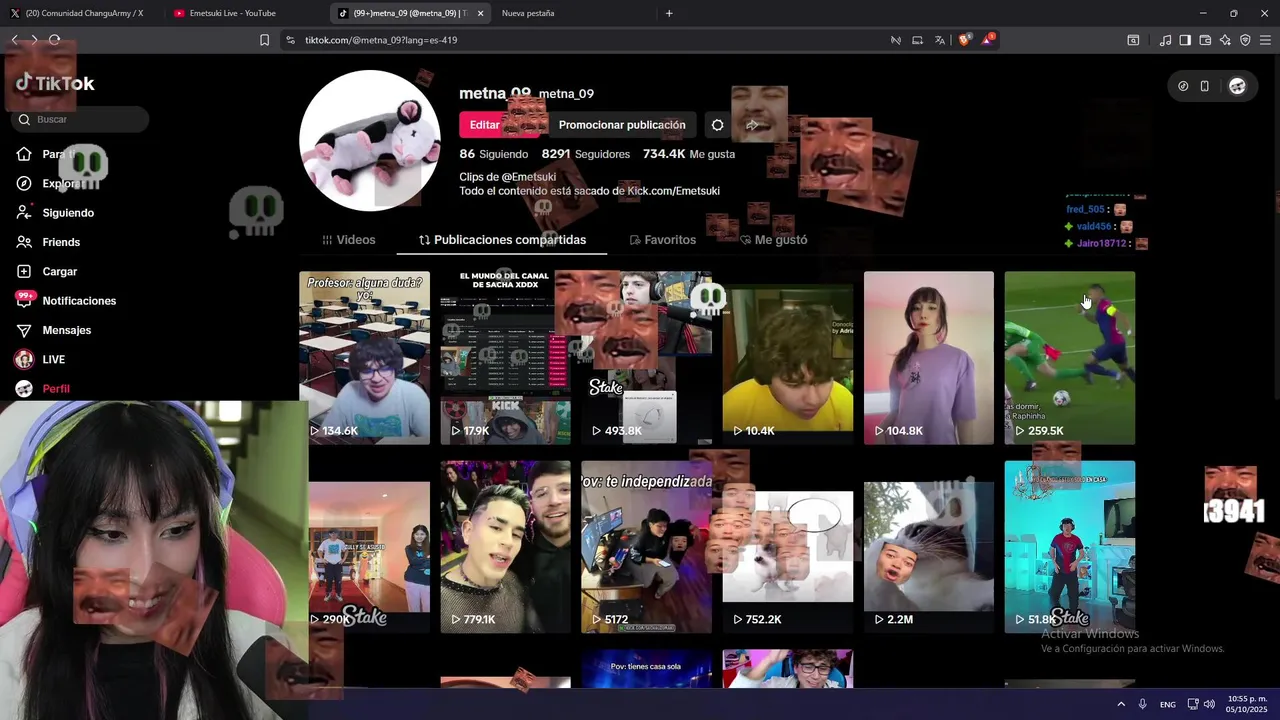Screen dimensions: 1280x720
Task: Open the account avatar menu top right
Action: [1237, 86]
